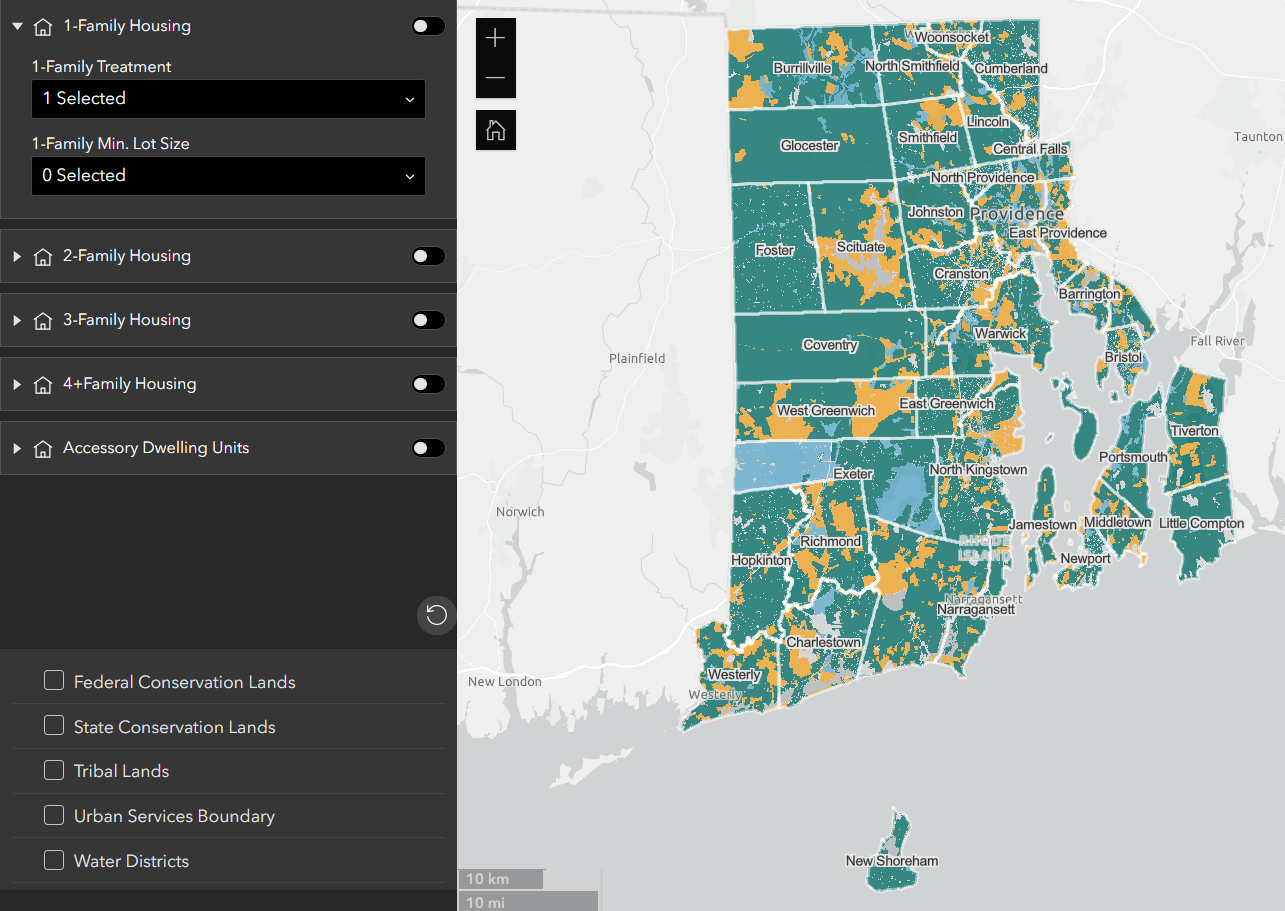This screenshot has width=1285, height=911.
Task: Turn on the Accessory Dwelling Units toggle
Action: [428, 447]
